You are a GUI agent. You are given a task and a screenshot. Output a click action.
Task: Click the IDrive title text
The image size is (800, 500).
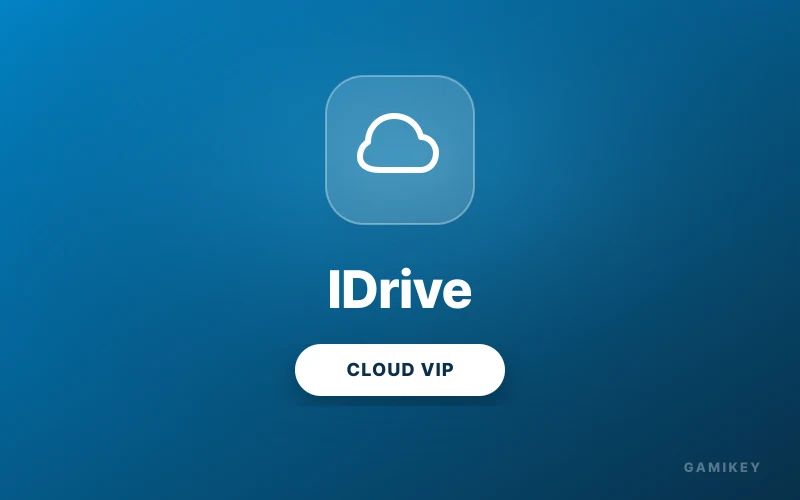(399, 289)
